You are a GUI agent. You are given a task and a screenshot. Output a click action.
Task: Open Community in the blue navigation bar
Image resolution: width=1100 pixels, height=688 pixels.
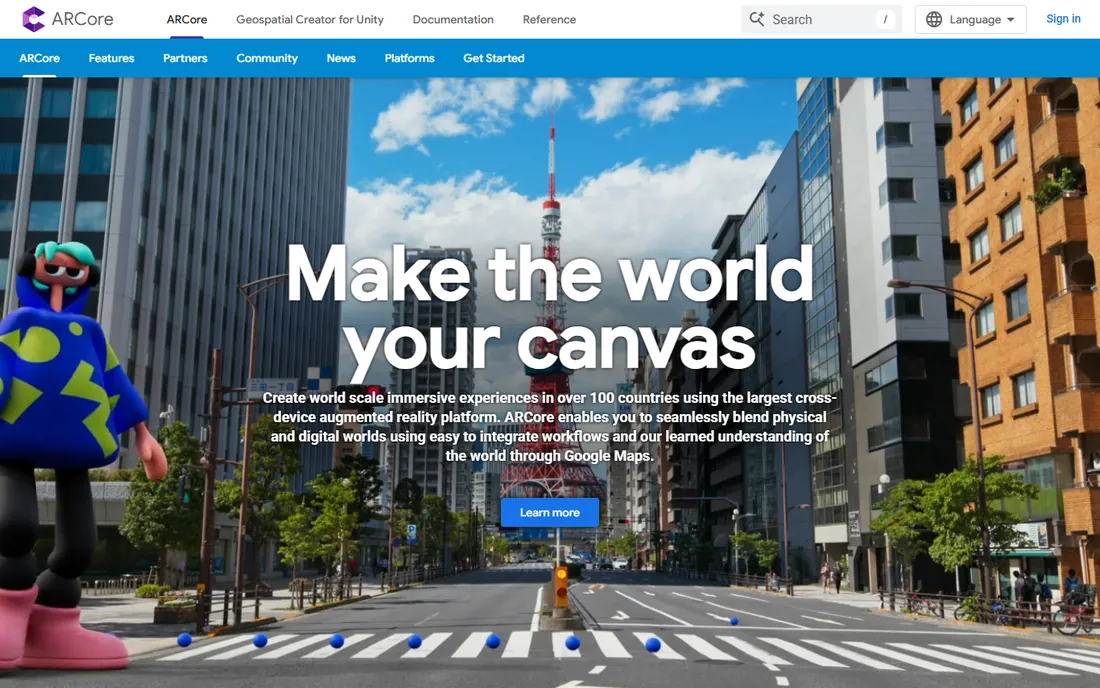click(x=267, y=58)
